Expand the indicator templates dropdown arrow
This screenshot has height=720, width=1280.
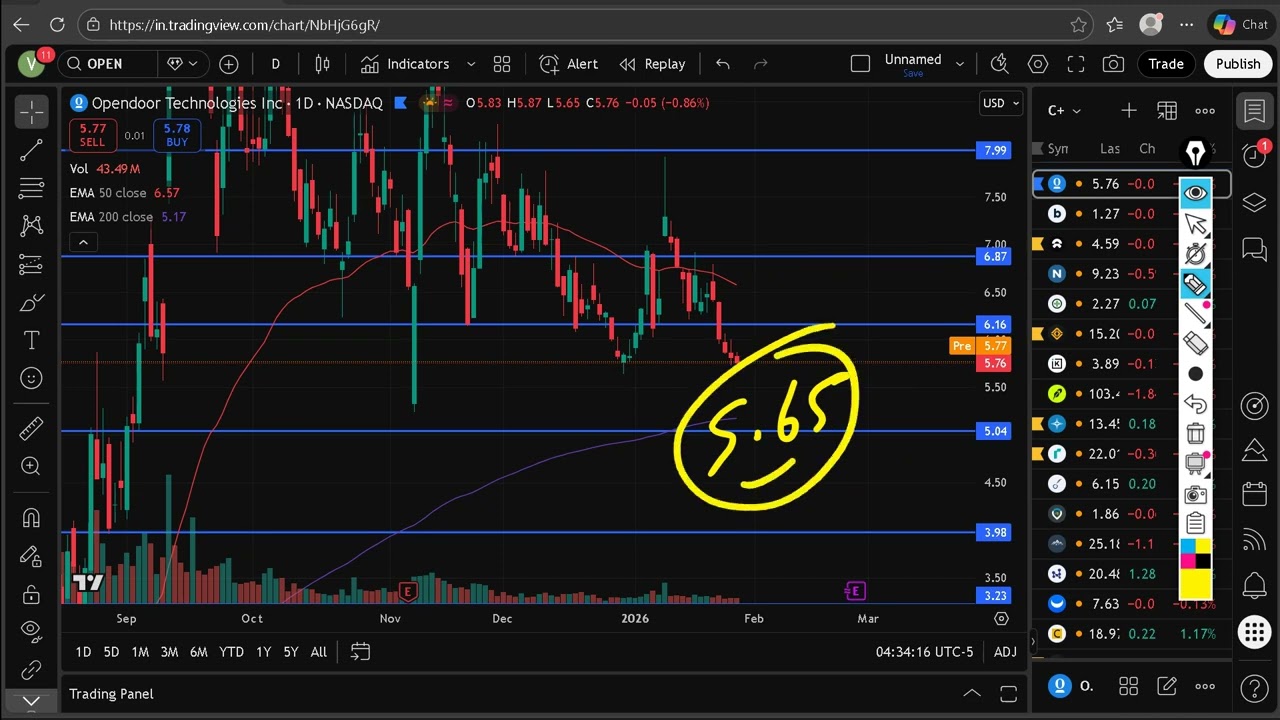[471, 64]
